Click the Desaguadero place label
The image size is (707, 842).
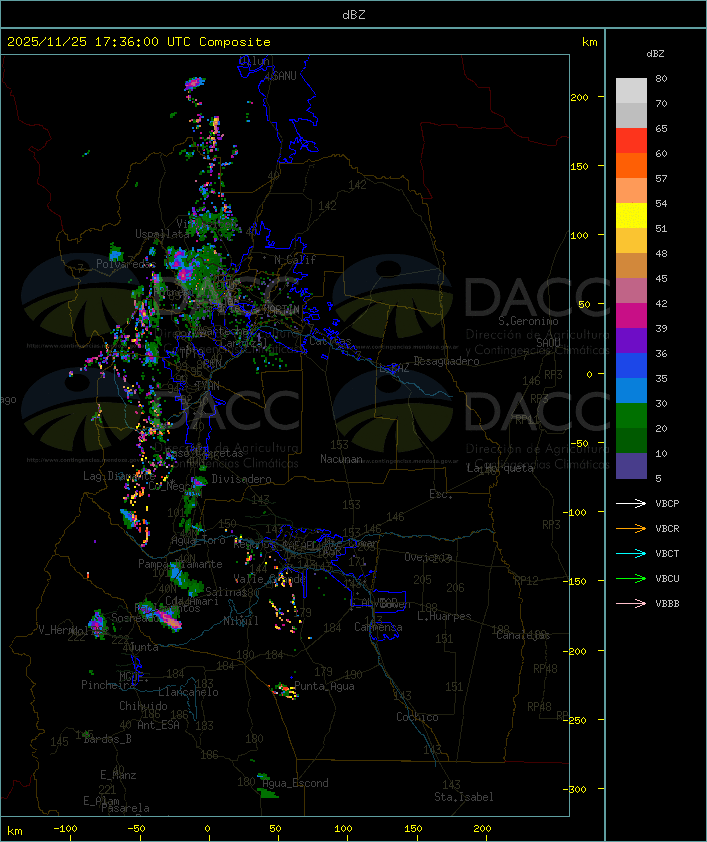(x=446, y=361)
